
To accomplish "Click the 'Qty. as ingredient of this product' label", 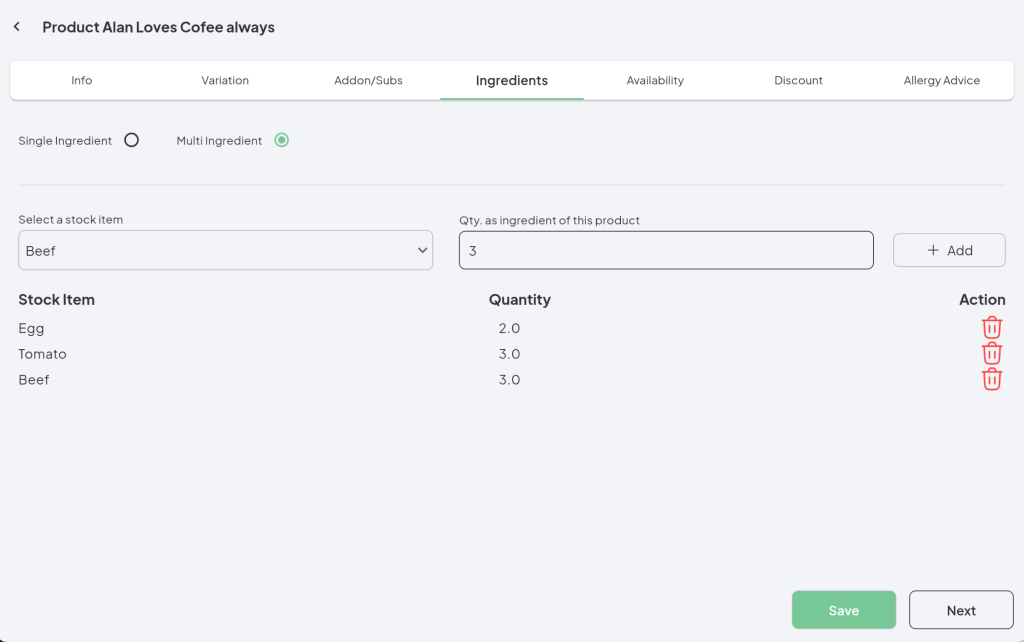I will point(549,221).
